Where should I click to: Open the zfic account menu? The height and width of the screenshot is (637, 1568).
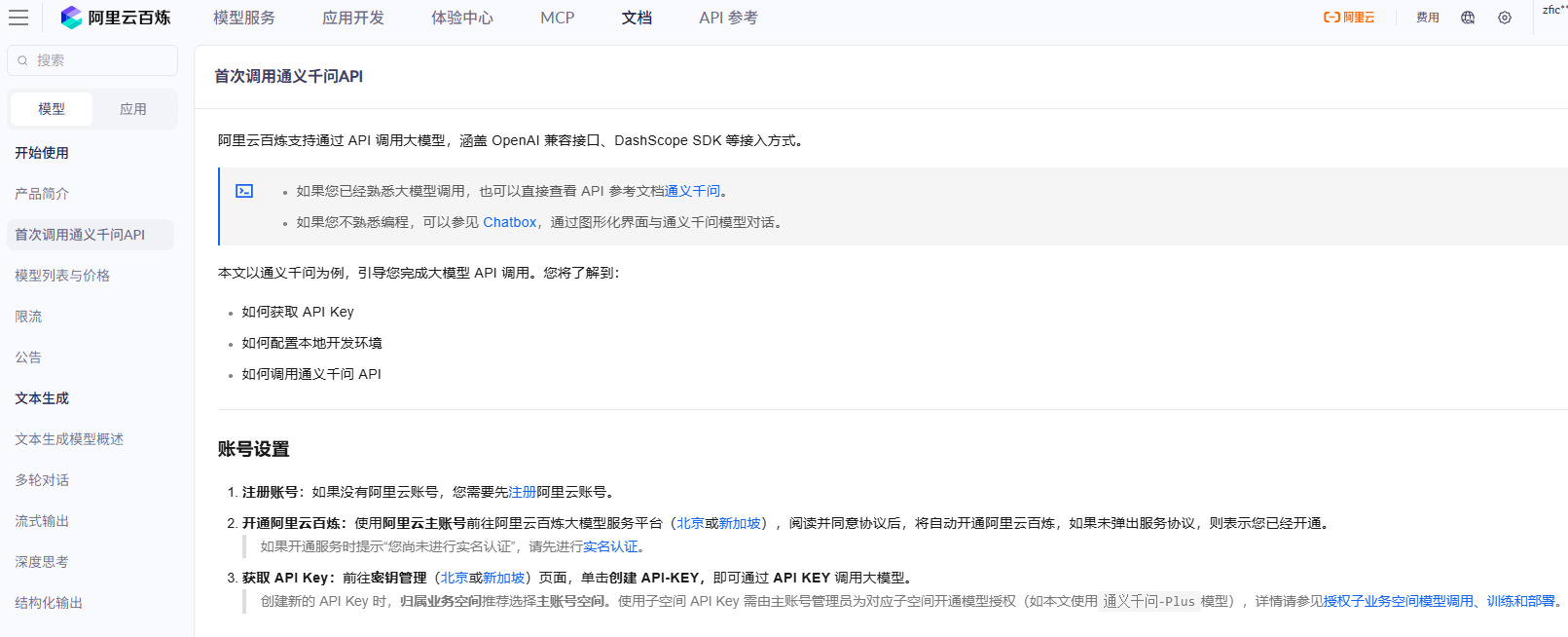[x=1554, y=10]
